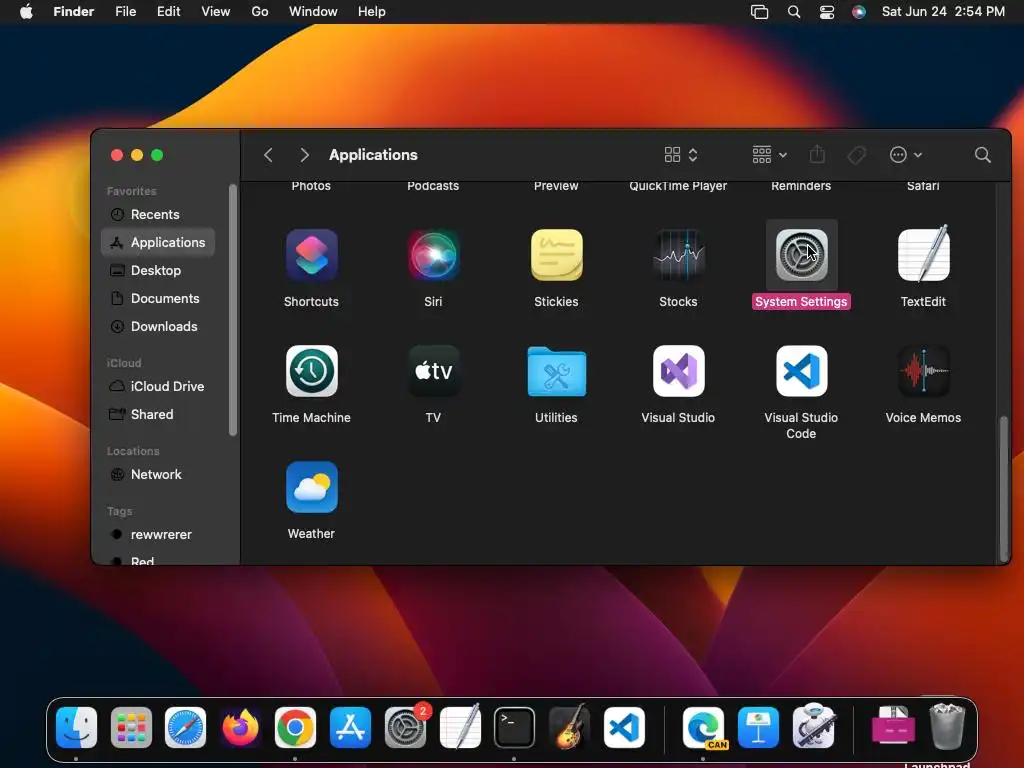Screen dimensions: 1024x768
Task: Click the date and time in menu bar
Action: point(943,11)
